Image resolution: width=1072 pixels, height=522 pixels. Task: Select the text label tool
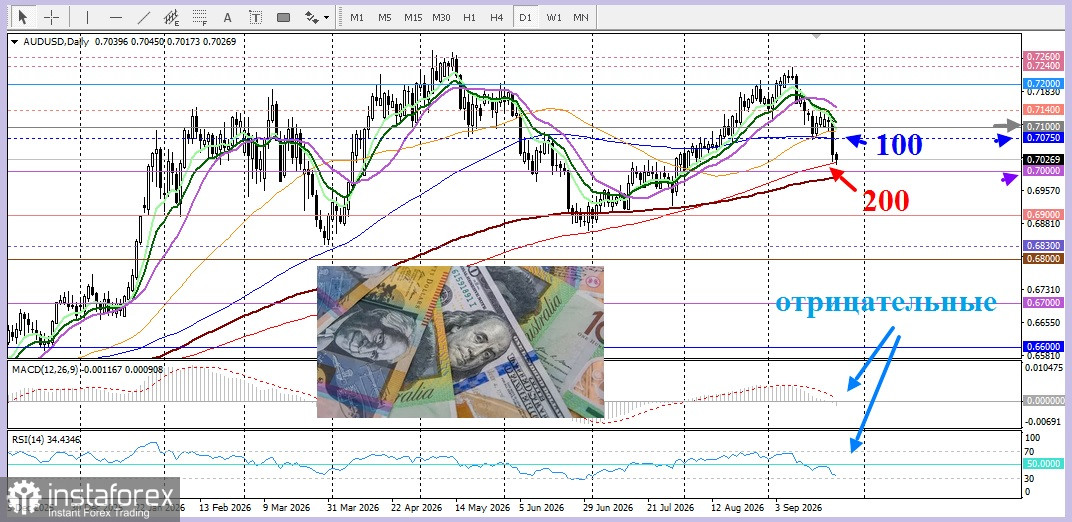coord(255,16)
